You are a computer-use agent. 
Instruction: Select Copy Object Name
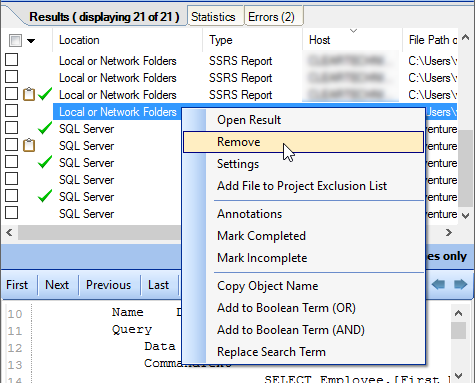click(303, 286)
